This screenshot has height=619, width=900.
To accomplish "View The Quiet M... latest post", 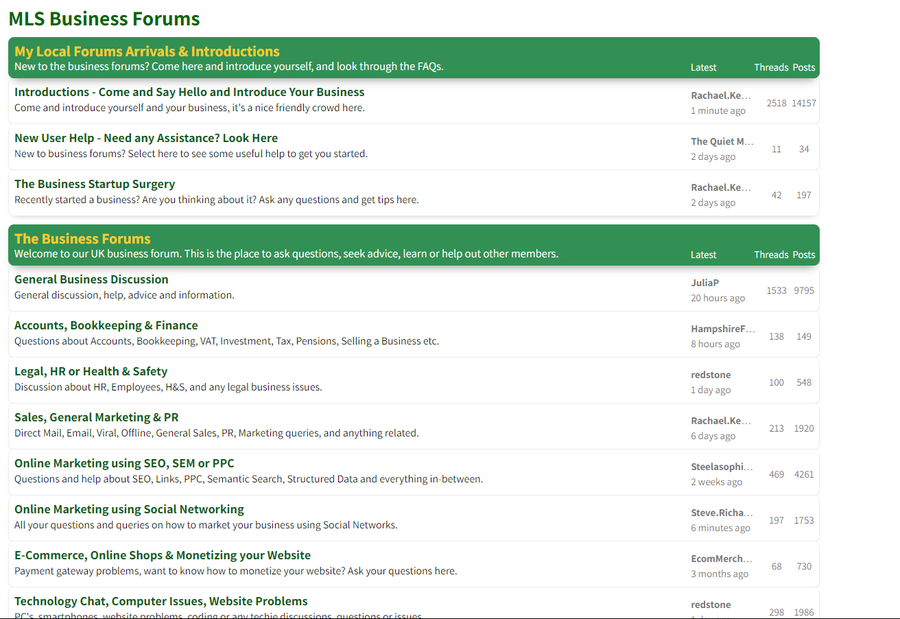I will click(x=722, y=142).
